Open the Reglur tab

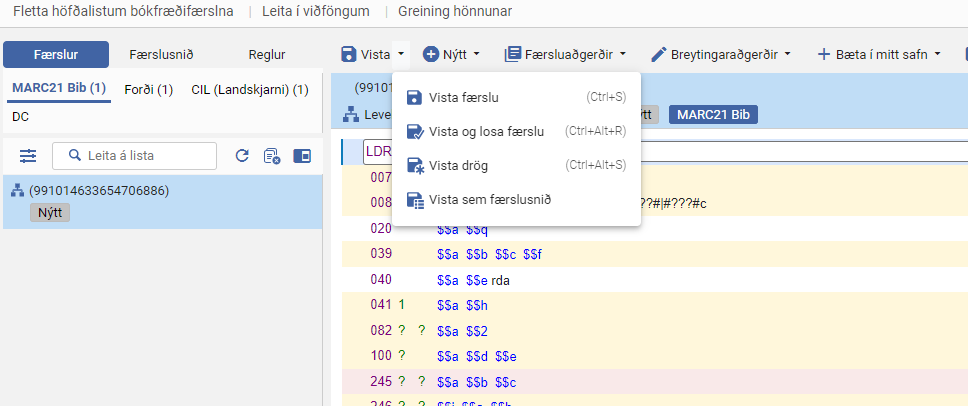[267, 54]
